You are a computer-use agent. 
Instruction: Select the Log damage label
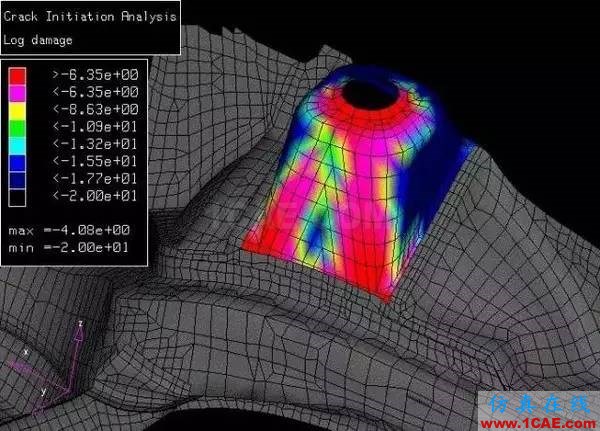point(38,39)
